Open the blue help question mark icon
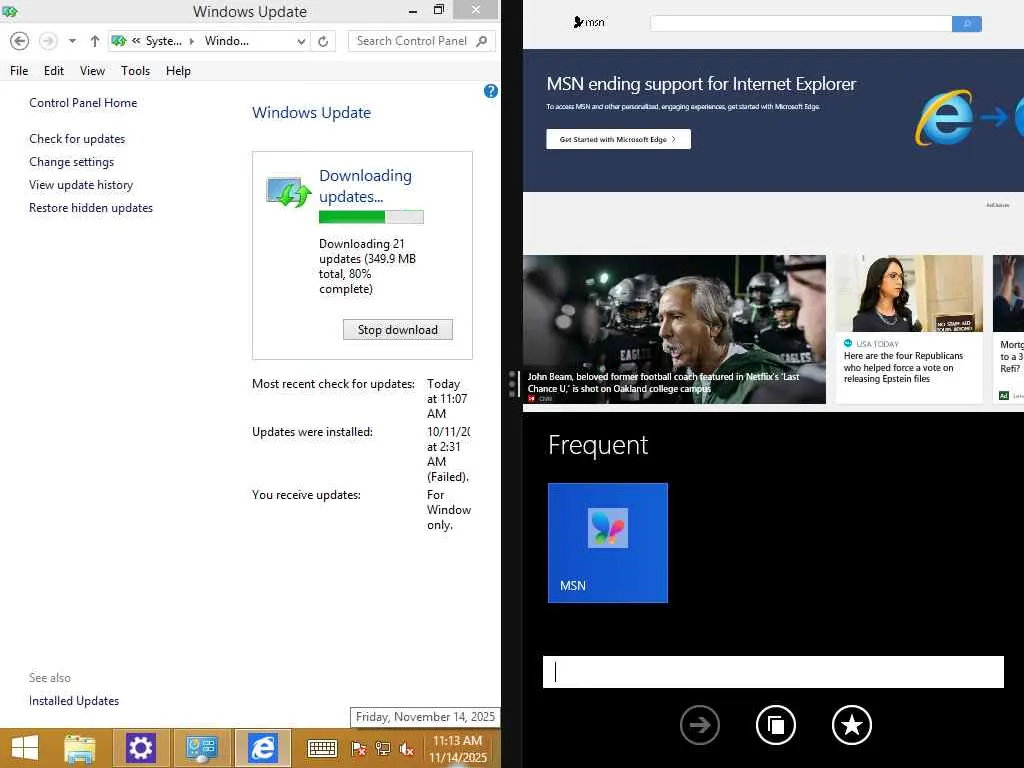1024x768 pixels. click(490, 91)
